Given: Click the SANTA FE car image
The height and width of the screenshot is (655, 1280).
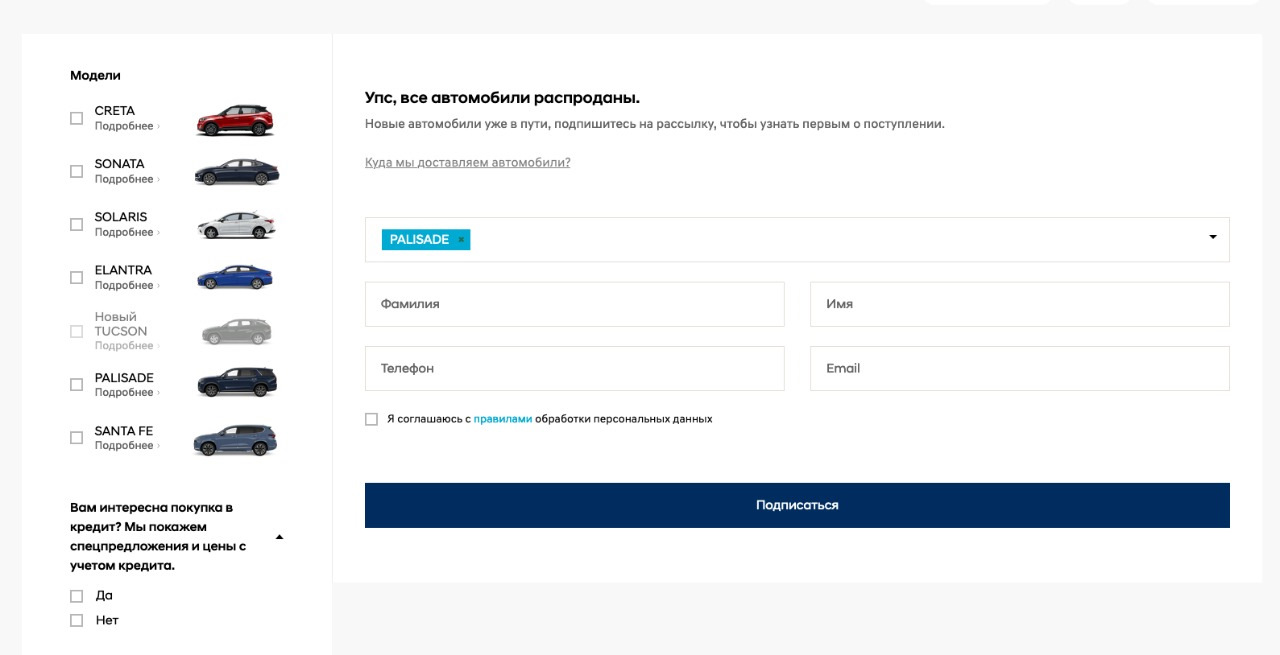Looking at the screenshot, I should pyautogui.click(x=235, y=440).
